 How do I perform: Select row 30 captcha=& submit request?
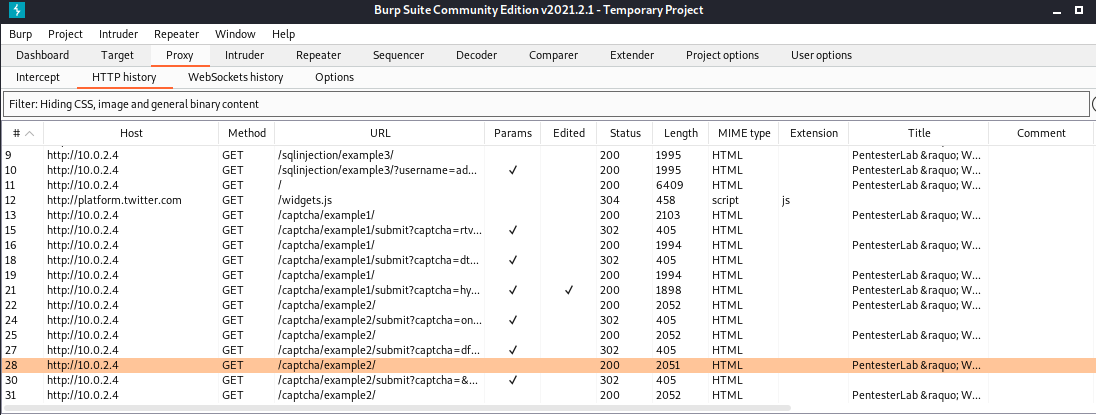(547, 380)
